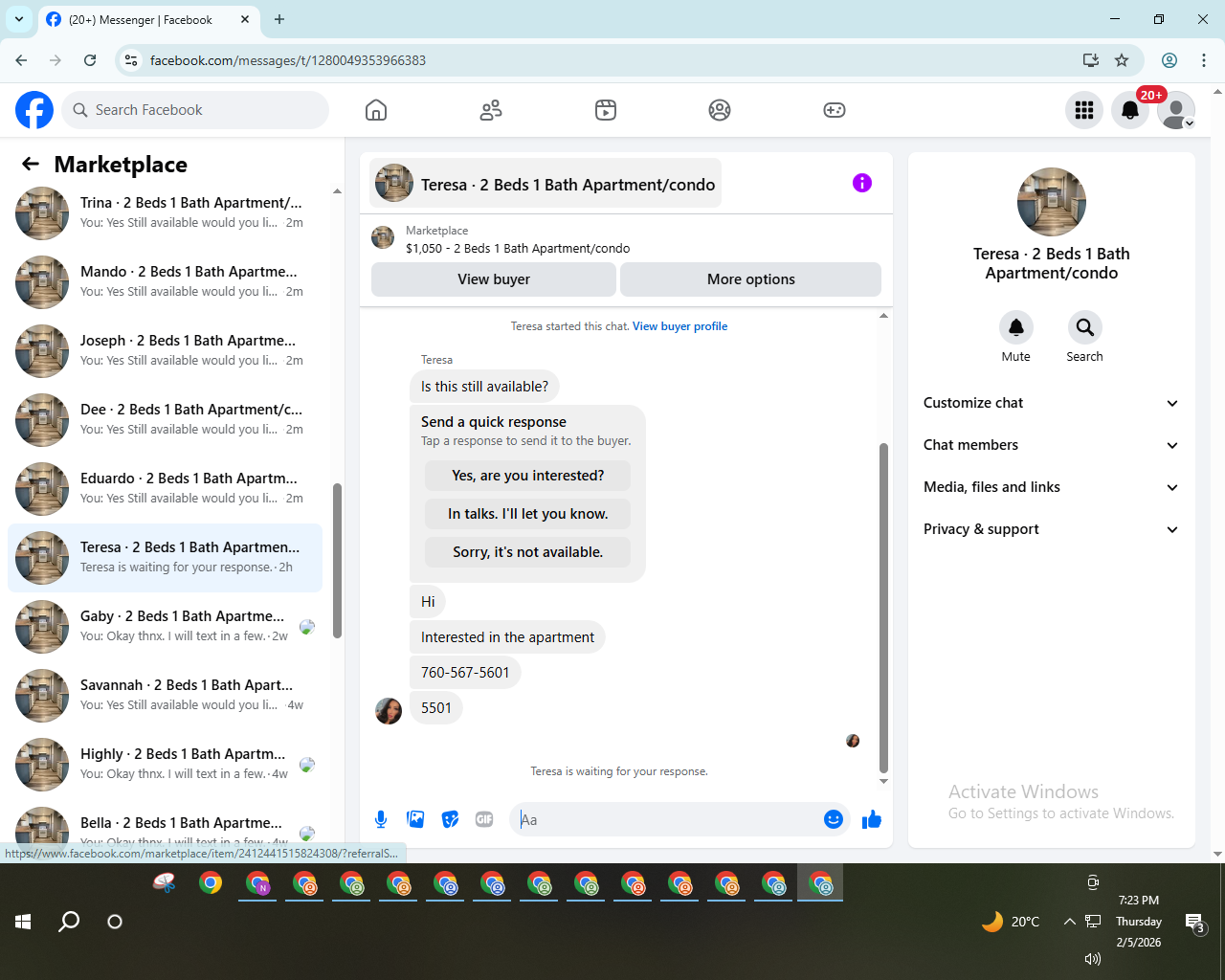The width and height of the screenshot is (1225, 980).
Task: Reload the page in Chrome
Action: pos(90,60)
